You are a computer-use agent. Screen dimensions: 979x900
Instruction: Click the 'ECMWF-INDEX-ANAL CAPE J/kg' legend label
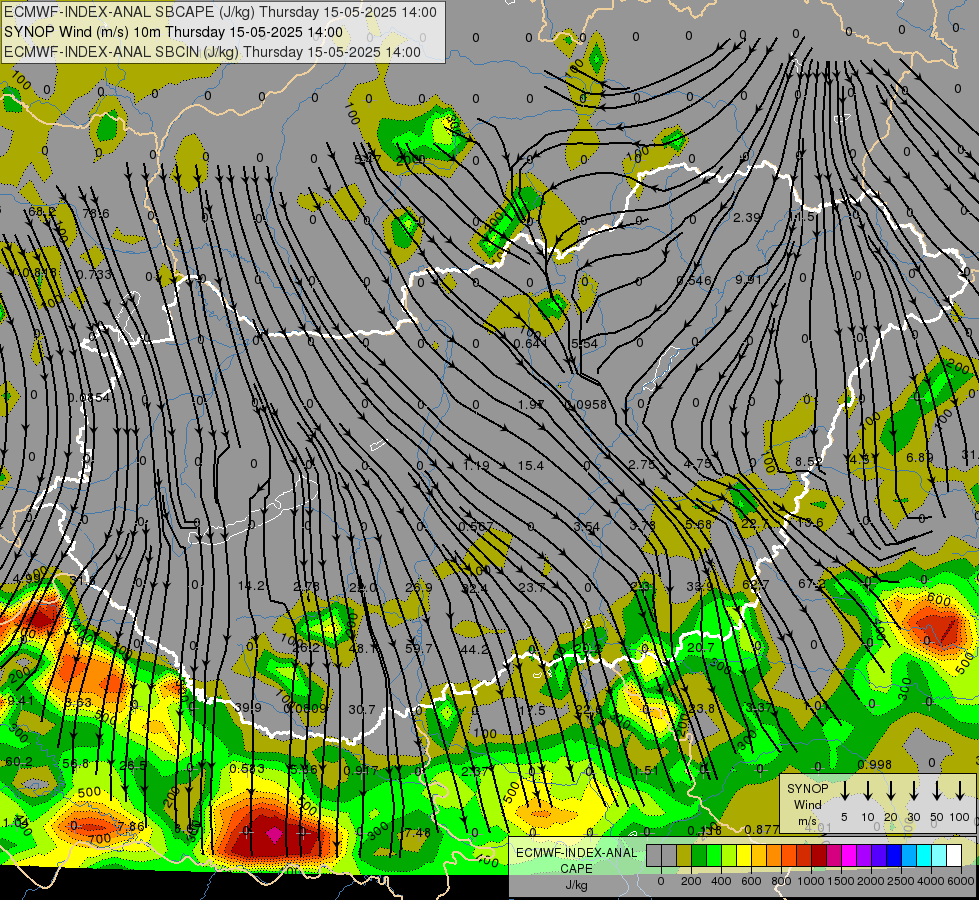click(576, 869)
